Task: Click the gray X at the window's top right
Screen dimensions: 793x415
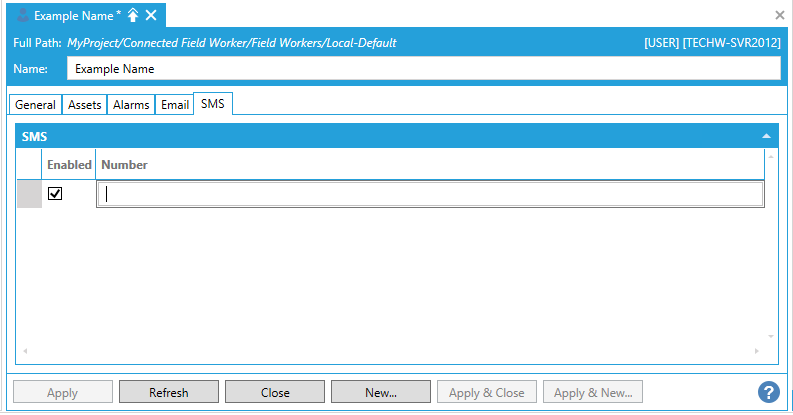Action: [780, 15]
